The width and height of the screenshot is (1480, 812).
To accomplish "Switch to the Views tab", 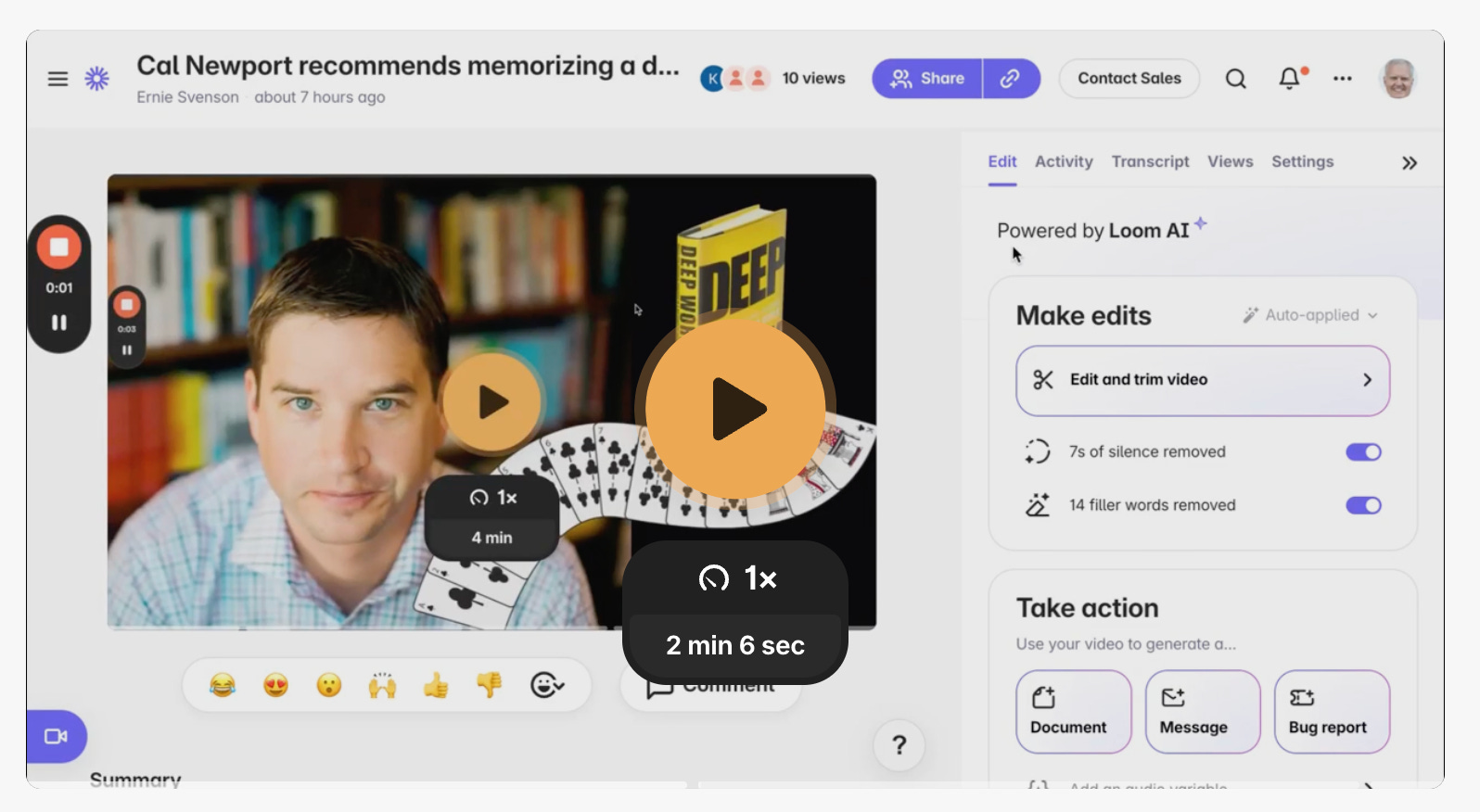I will pyautogui.click(x=1230, y=161).
